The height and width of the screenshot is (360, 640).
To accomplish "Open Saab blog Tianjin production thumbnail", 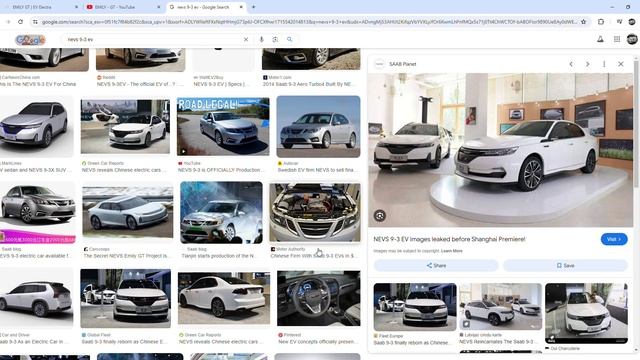I will 221,212.
